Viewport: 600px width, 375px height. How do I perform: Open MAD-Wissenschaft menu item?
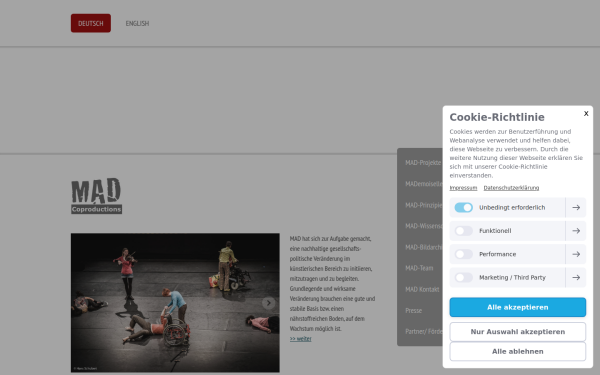(x=424, y=226)
